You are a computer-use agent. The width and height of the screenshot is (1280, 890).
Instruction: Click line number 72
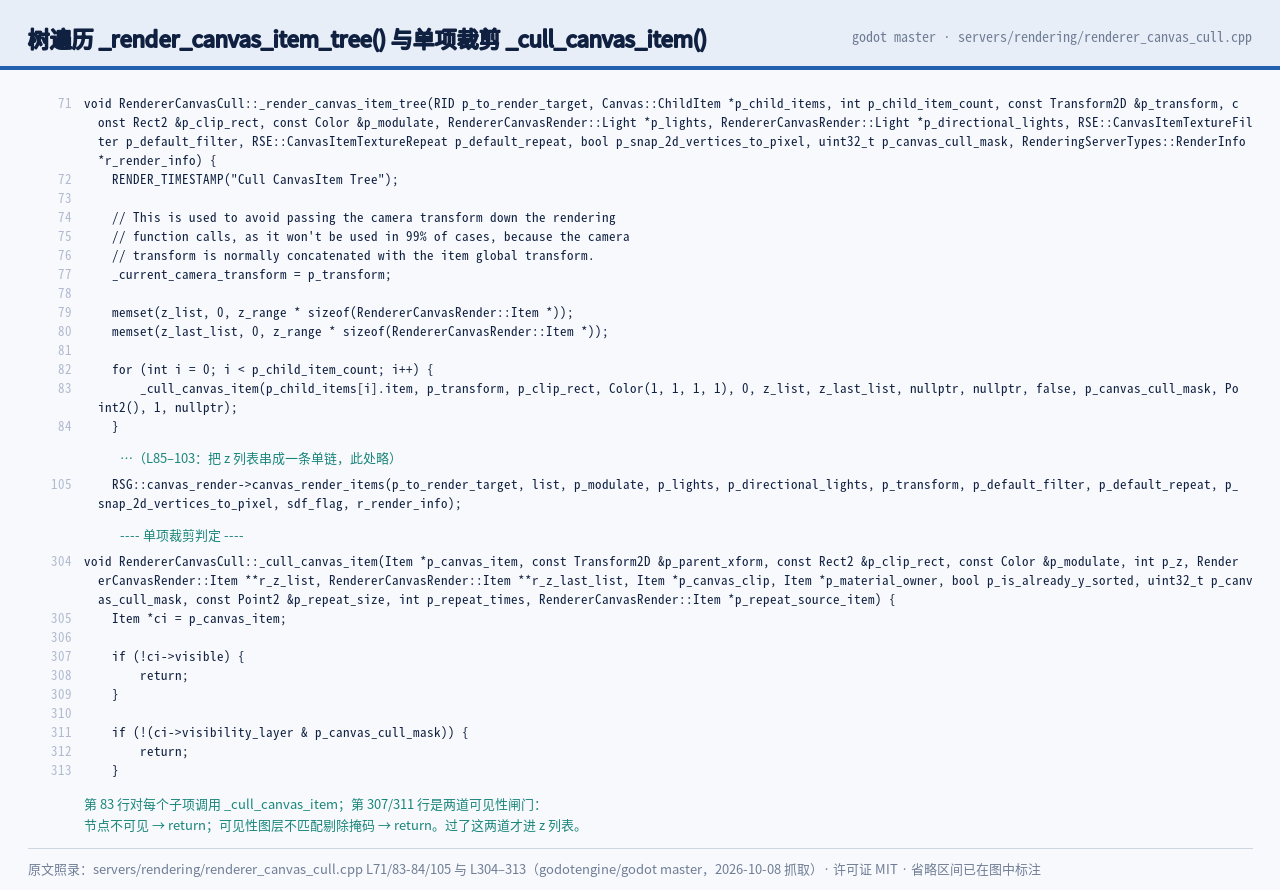click(65, 180)
